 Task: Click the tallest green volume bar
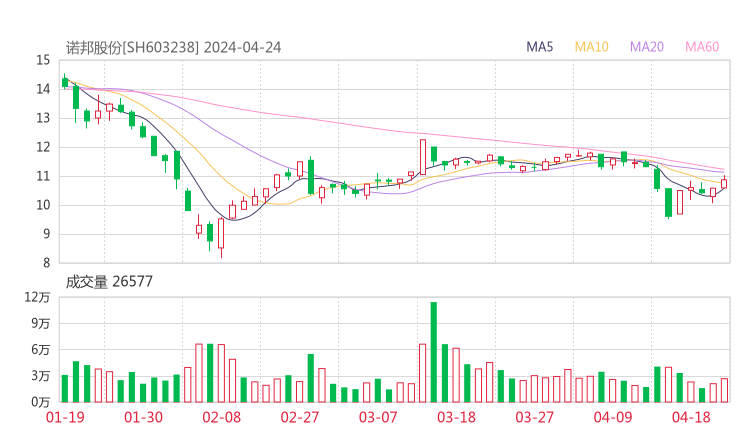pyautogui.click(x=434, y=352)
